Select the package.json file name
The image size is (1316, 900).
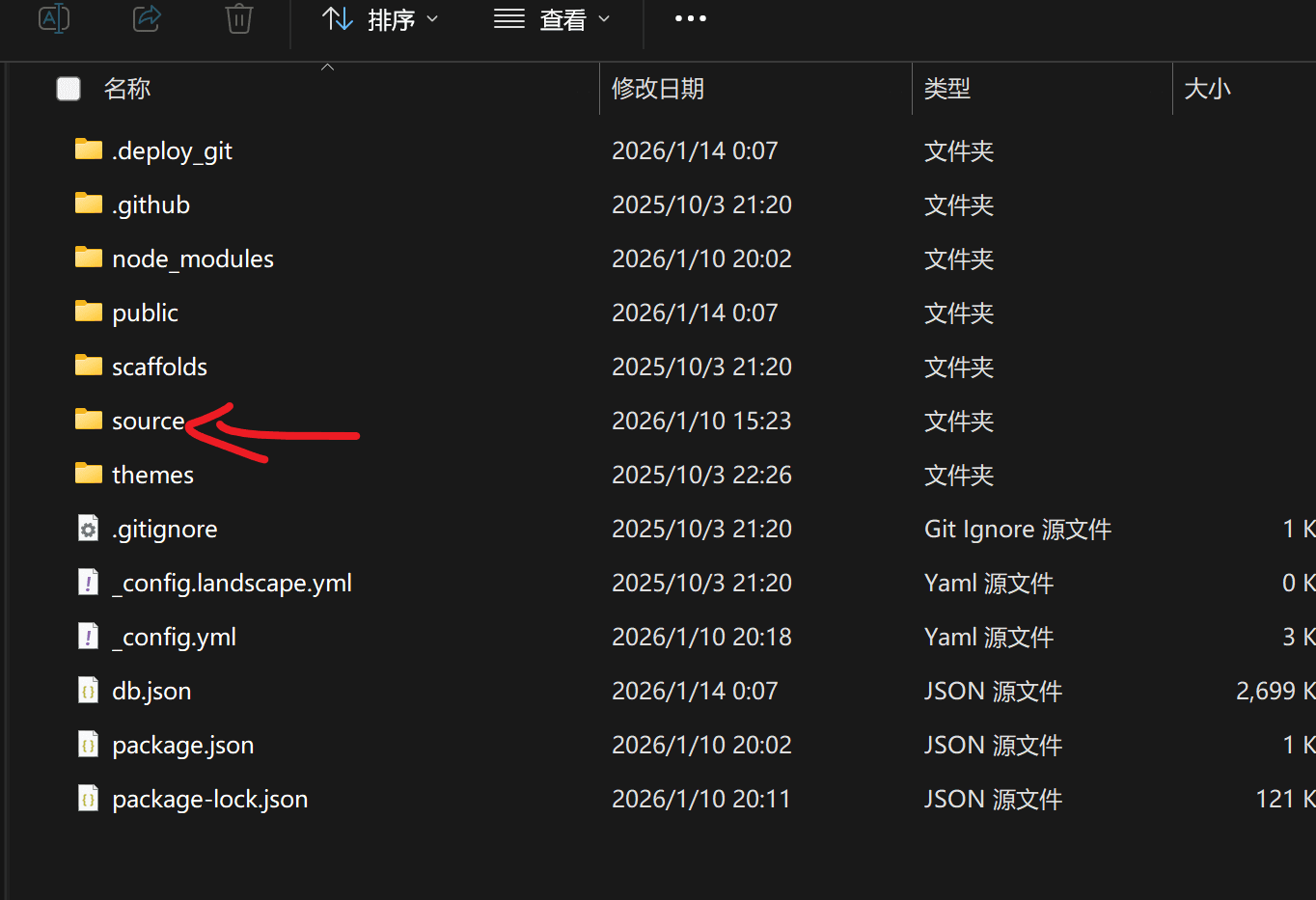182,745
